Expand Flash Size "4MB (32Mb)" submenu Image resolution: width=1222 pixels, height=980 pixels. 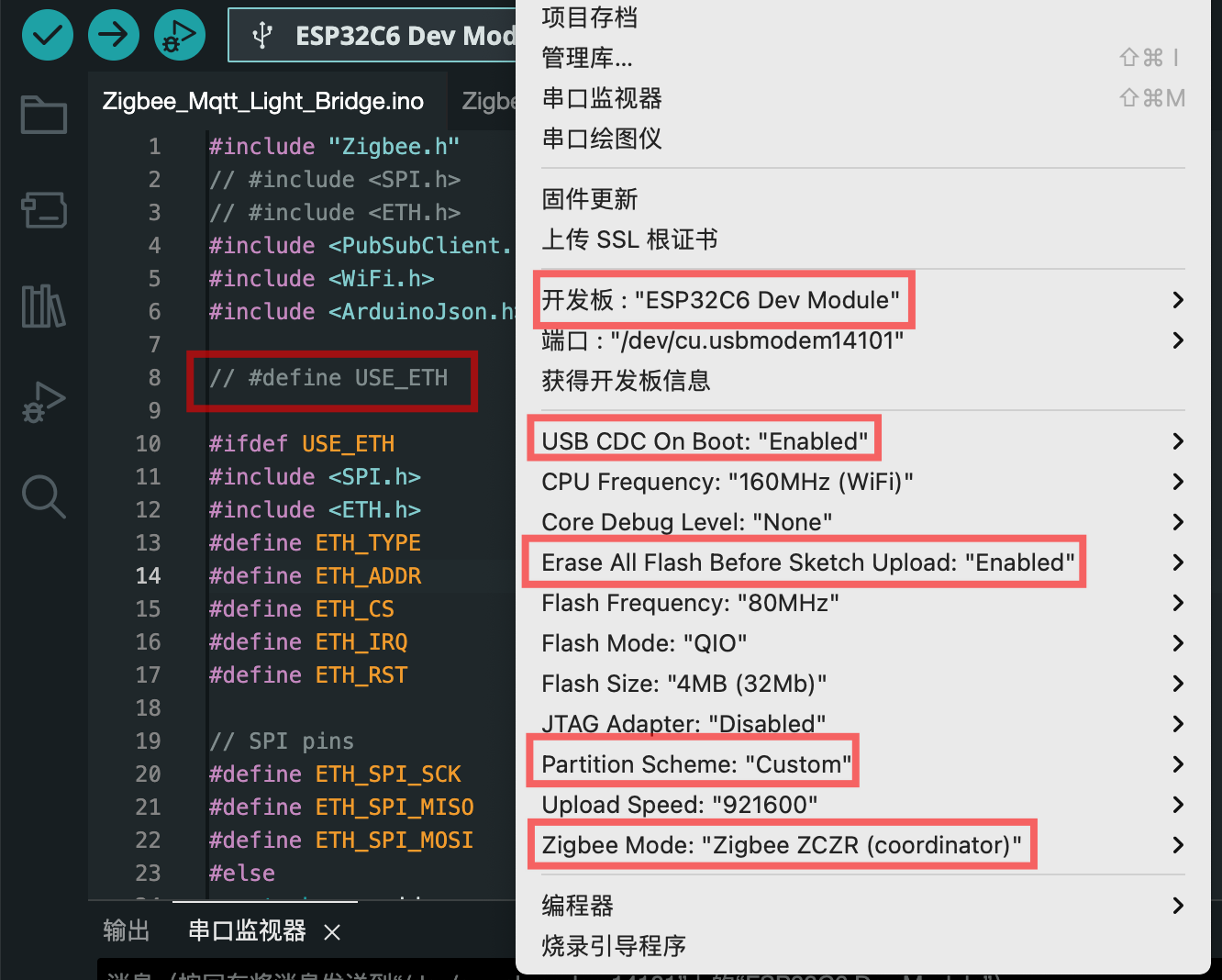click(x=862, y=684)
